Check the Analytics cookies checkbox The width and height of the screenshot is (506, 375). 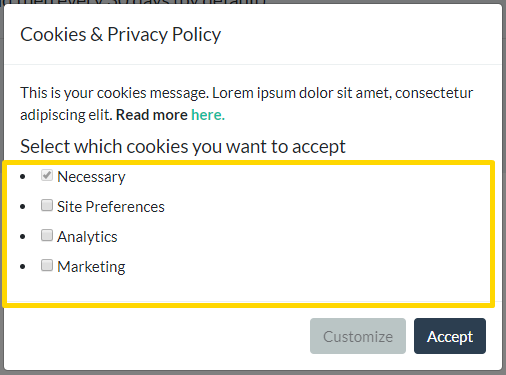pyautogui.click(x=47, y=235)
